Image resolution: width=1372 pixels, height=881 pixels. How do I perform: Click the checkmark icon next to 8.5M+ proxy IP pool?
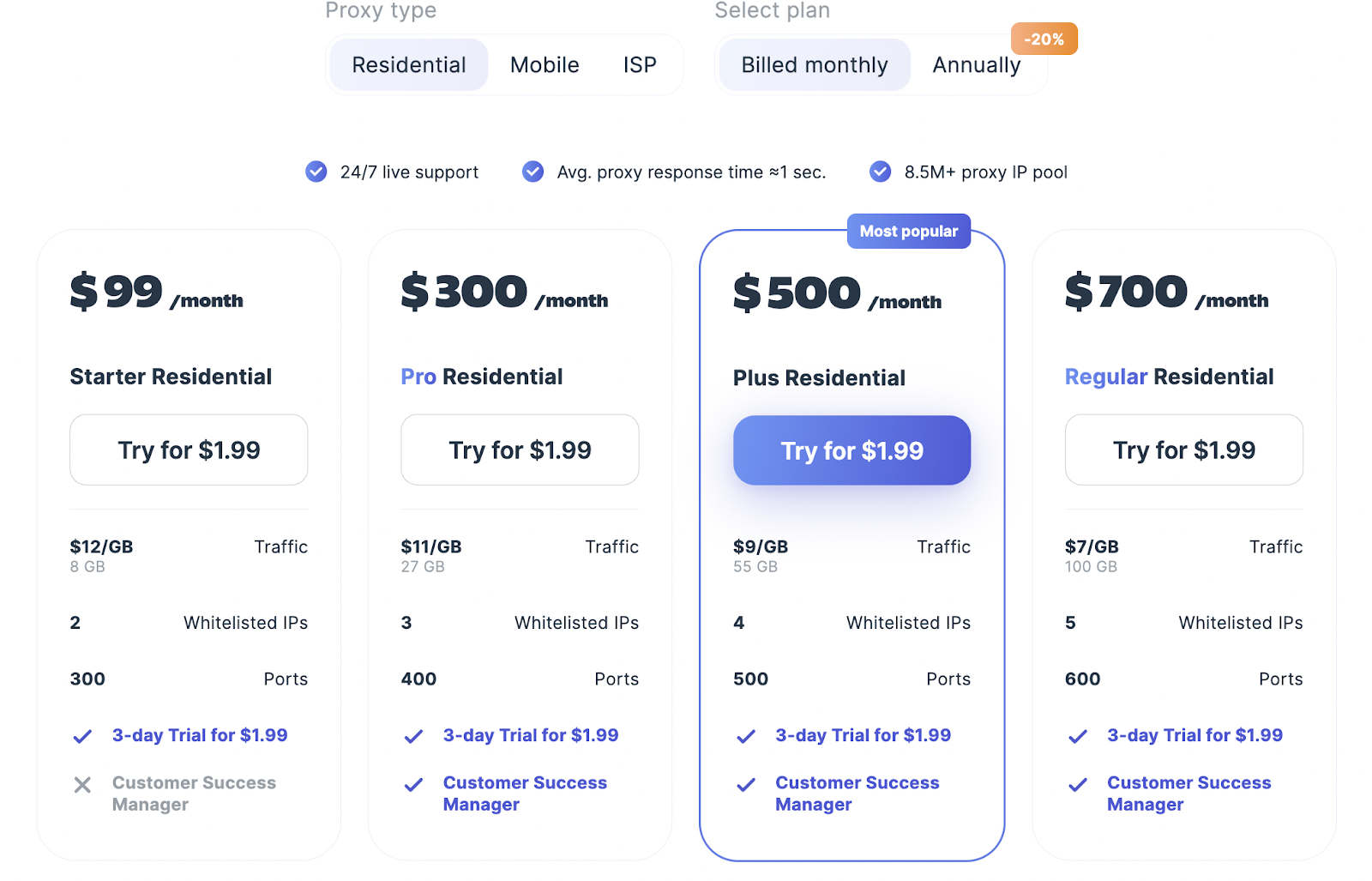880,172
